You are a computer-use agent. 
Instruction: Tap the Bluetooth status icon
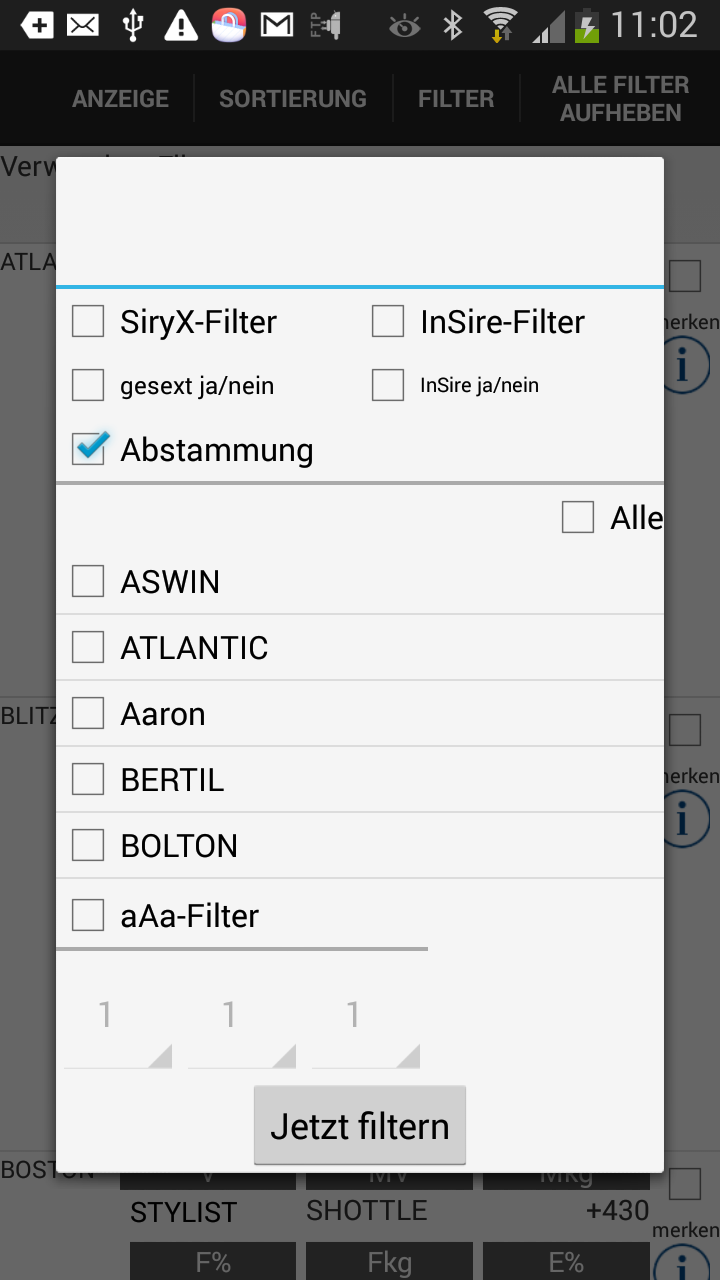pos(453,25)
